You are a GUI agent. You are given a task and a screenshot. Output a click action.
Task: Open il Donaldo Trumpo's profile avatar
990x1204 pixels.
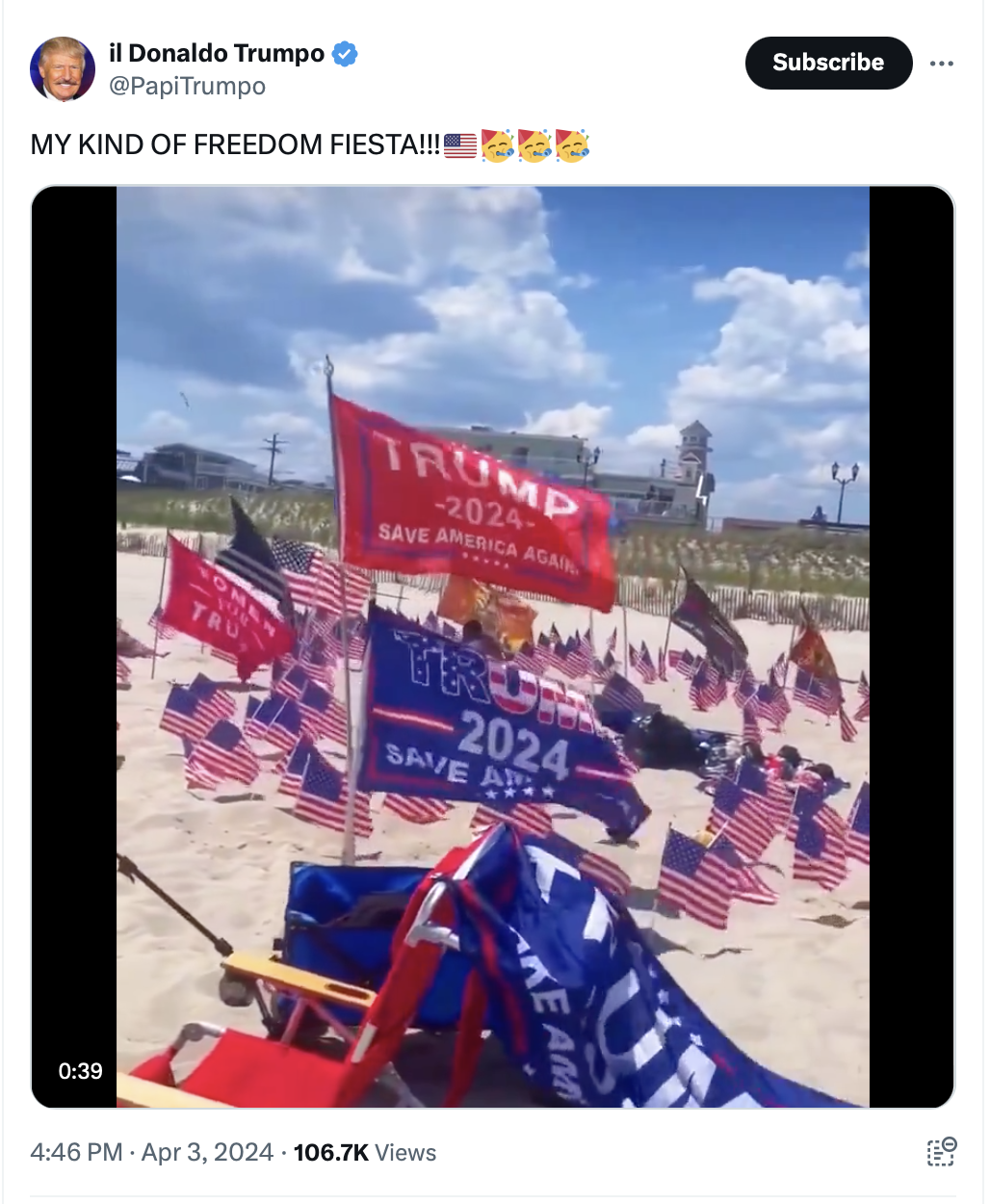[63, 69]
